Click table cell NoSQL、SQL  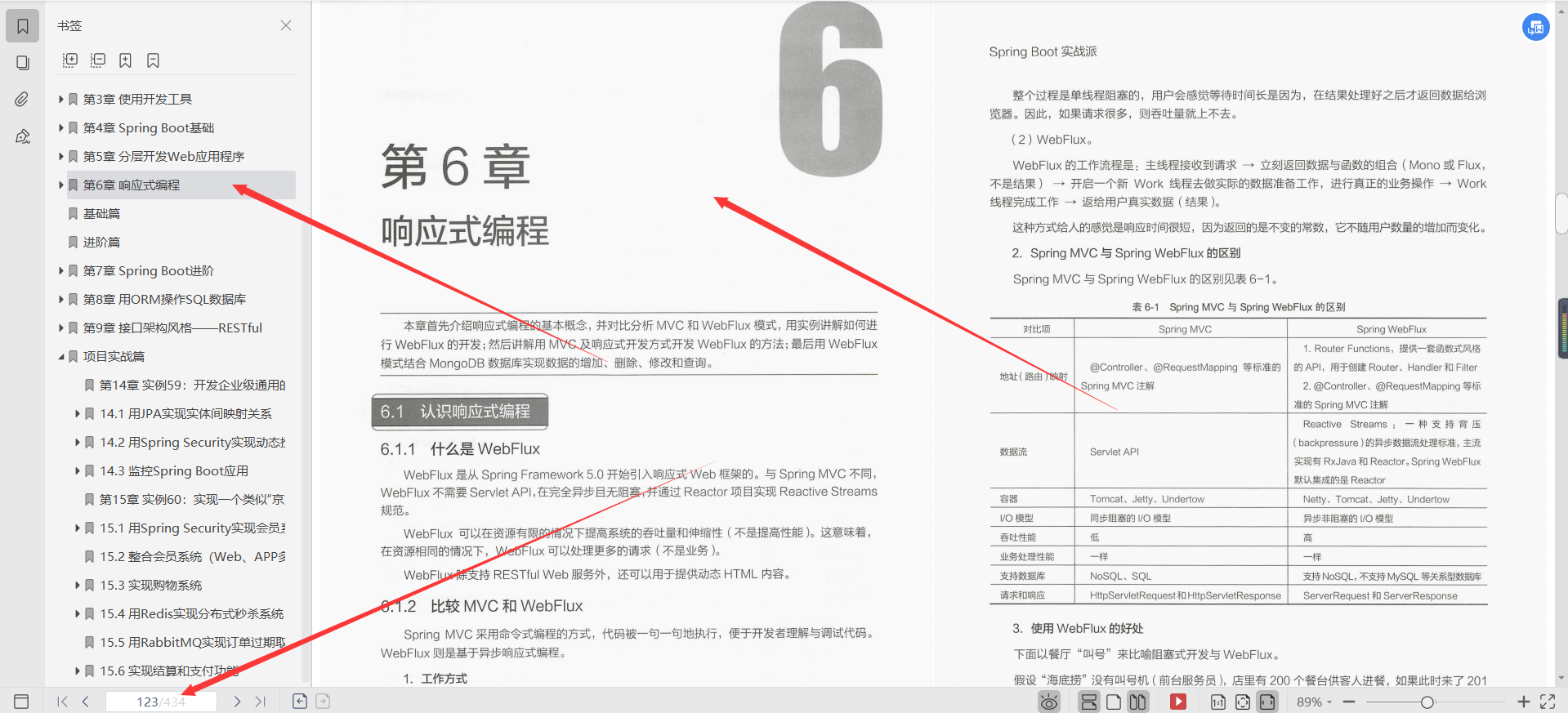[1120, 576]
